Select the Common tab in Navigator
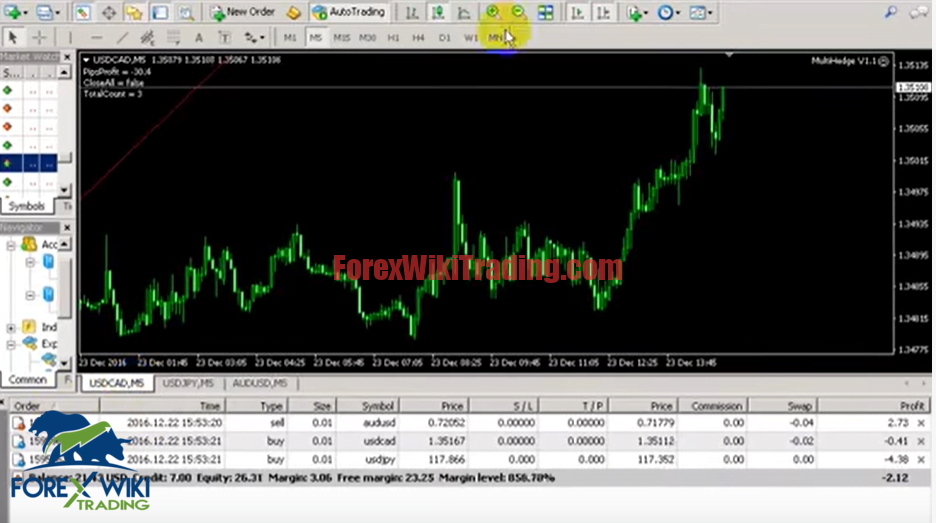Screen dimensions: 936x523 27,380
